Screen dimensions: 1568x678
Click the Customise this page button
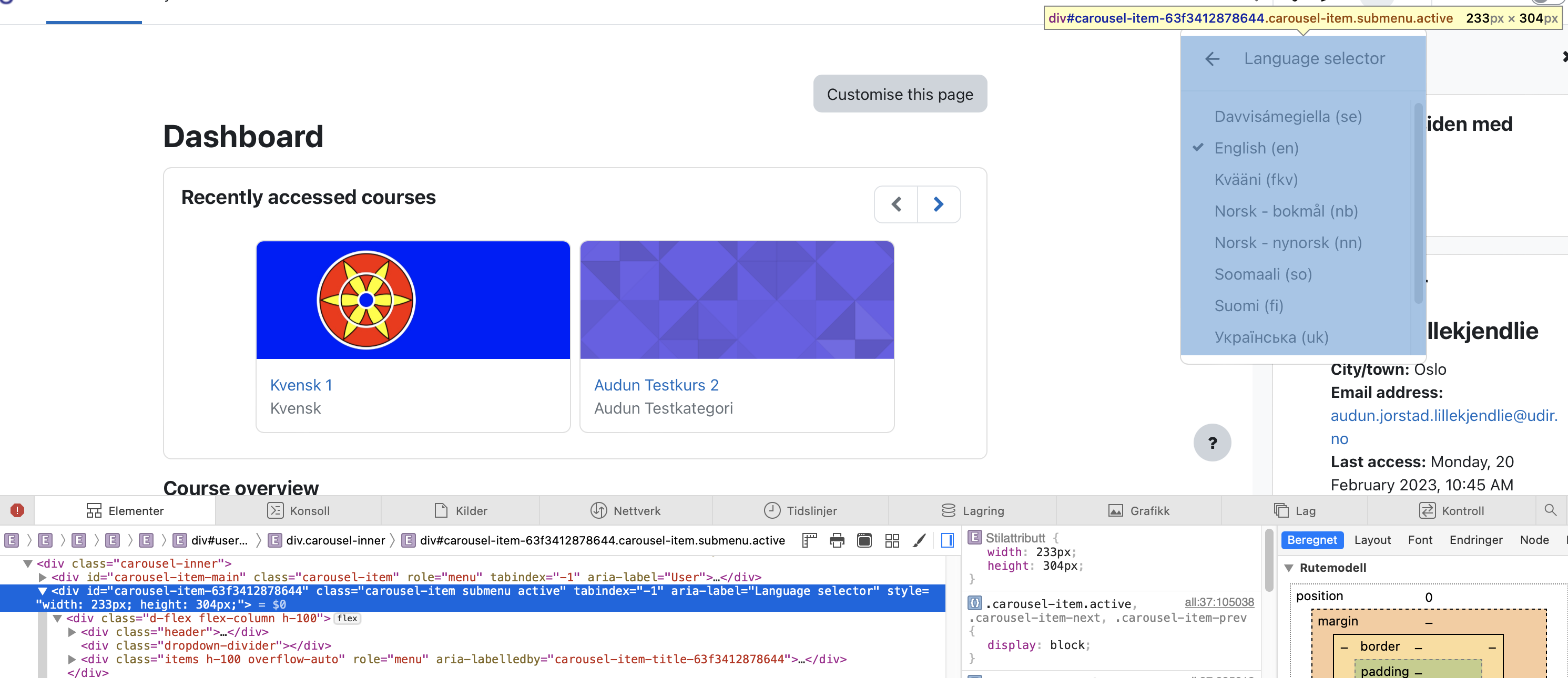point(900,94)
